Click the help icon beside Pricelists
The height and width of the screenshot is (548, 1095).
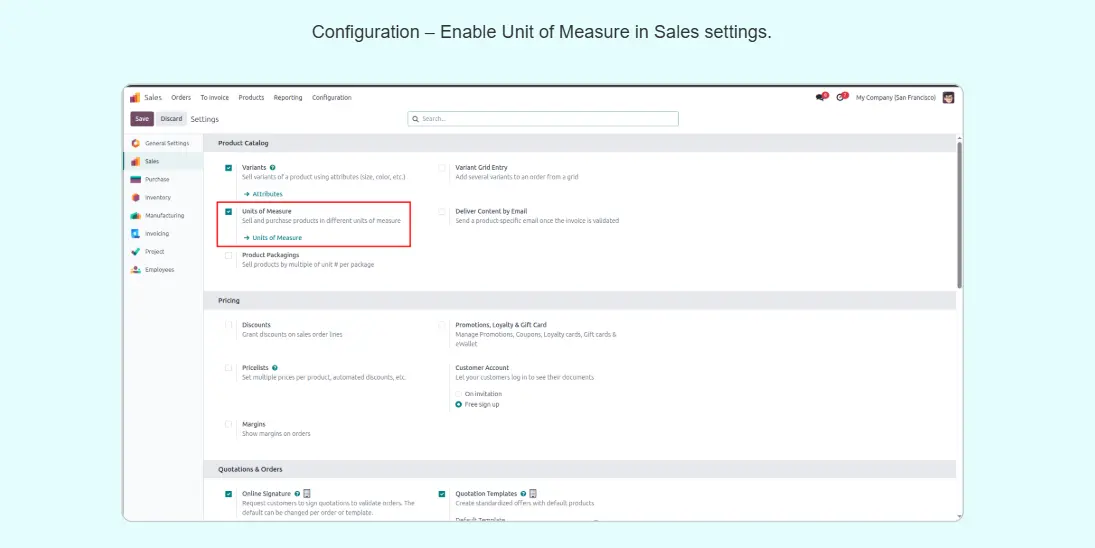pyautogui.click(x=275, y=368)
